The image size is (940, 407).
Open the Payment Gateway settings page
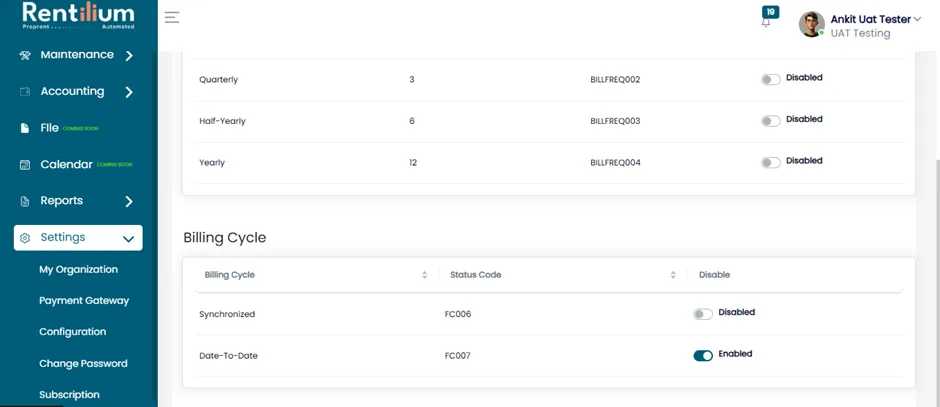(84, 301)
